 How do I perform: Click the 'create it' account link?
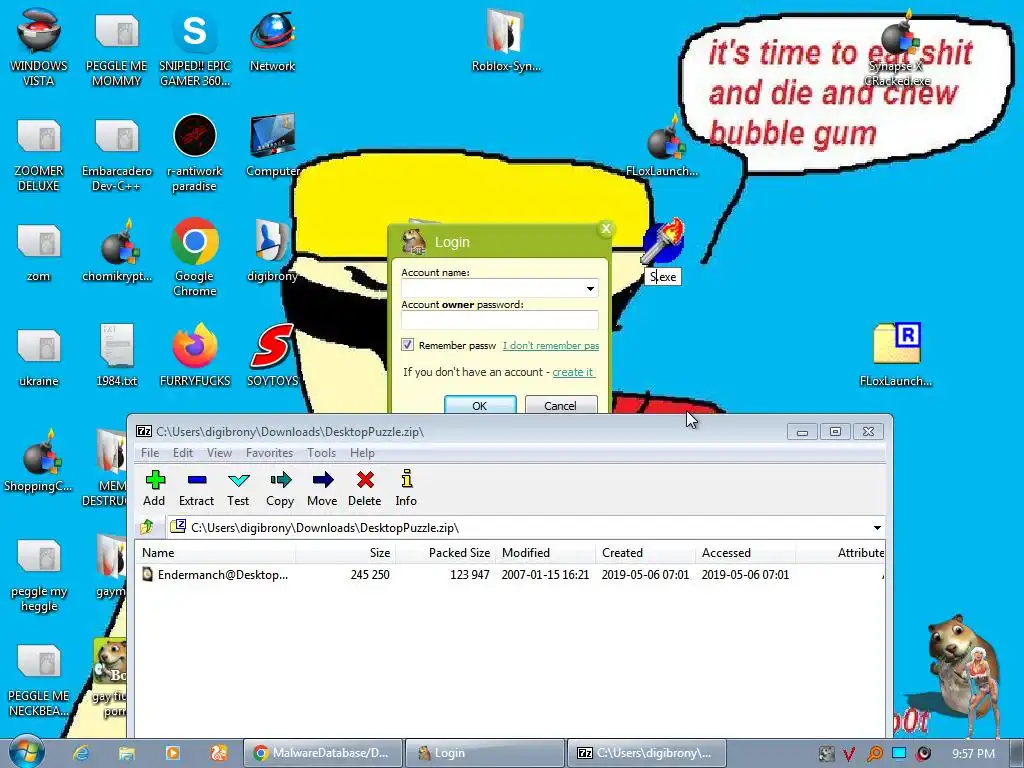(x=573, y=372)
